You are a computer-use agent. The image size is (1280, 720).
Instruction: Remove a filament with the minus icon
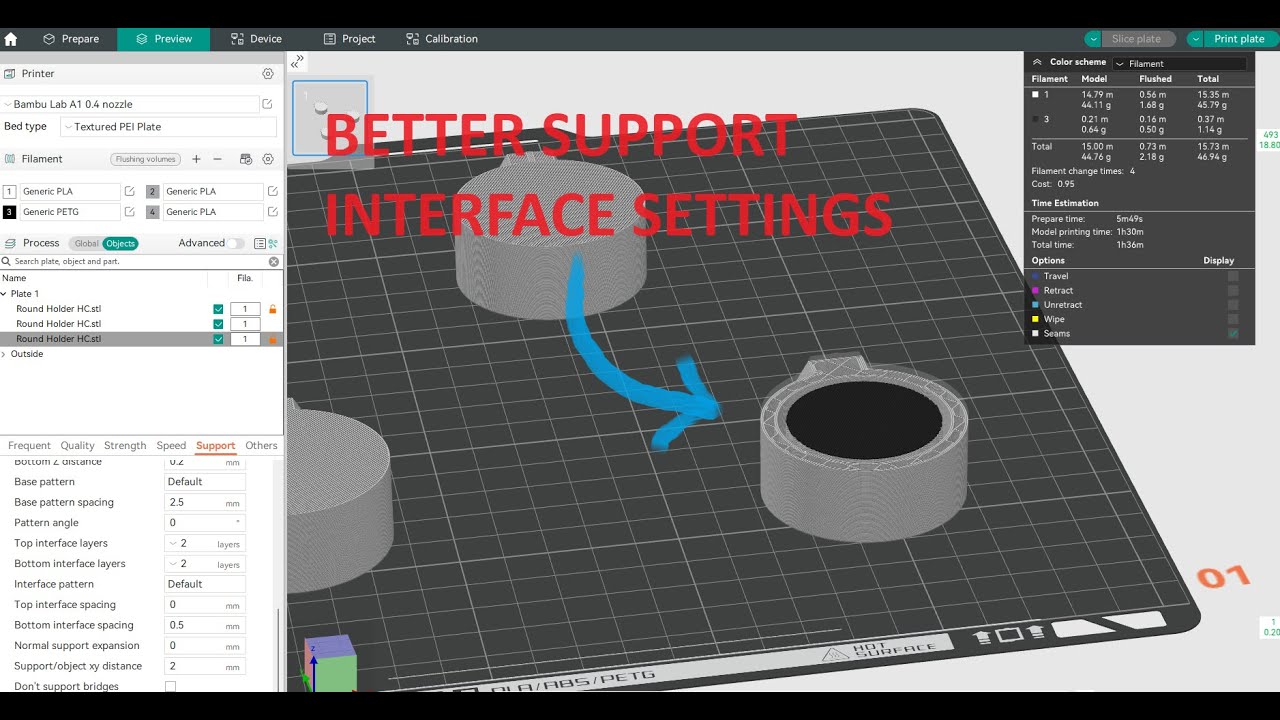pyautogui.click(x=217, y=159)
